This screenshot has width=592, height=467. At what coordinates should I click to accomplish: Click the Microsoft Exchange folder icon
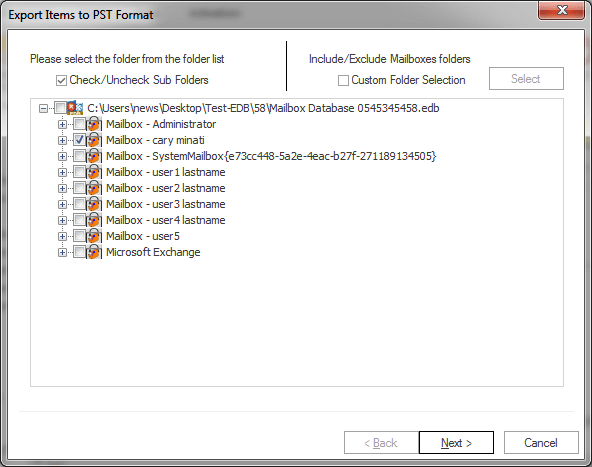[94, 252]
